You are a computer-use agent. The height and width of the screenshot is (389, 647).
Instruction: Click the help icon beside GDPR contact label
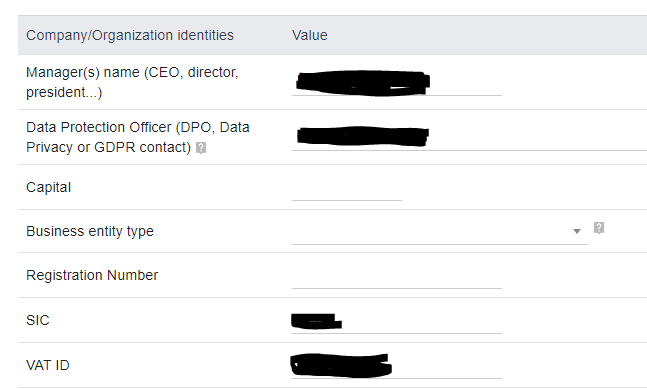(201, 148)
